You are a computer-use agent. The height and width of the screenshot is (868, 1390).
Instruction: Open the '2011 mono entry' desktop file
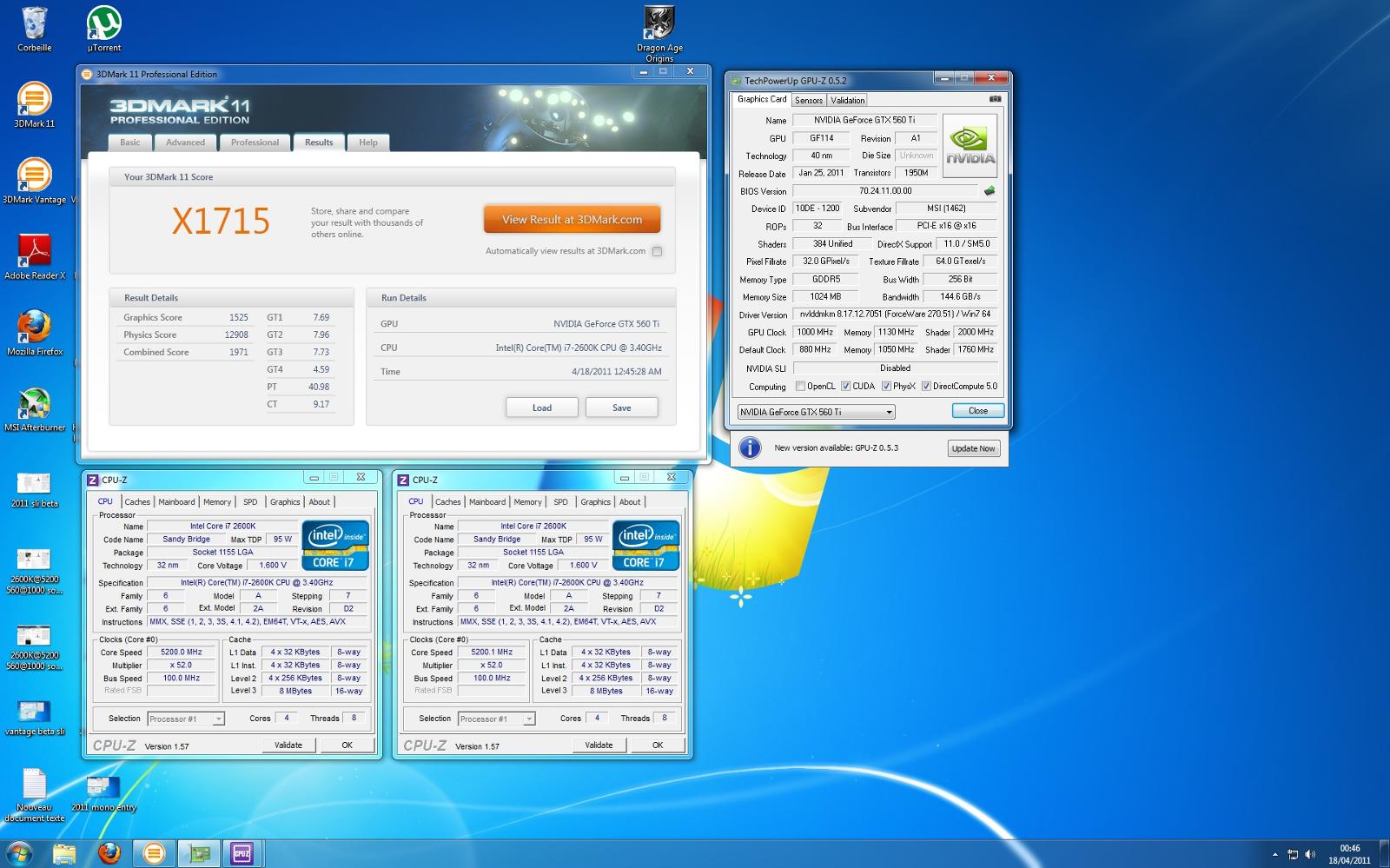[103, 794]
